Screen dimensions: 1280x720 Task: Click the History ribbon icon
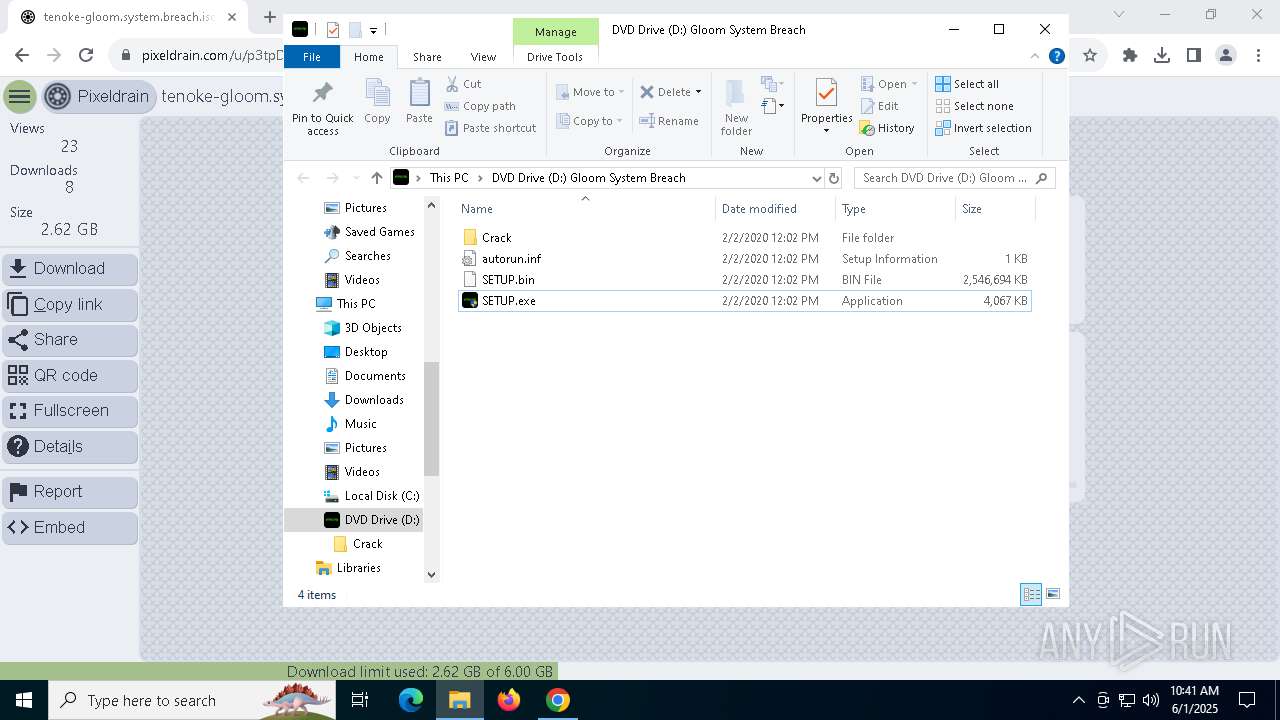[868, 128]
